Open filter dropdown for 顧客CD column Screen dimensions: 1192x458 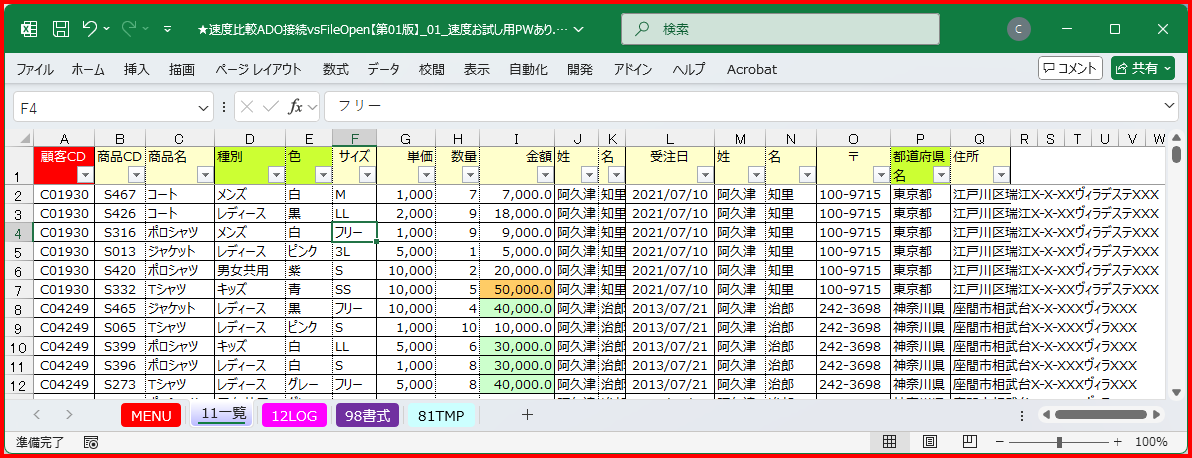pyautogui.click(x=84, y=175)
